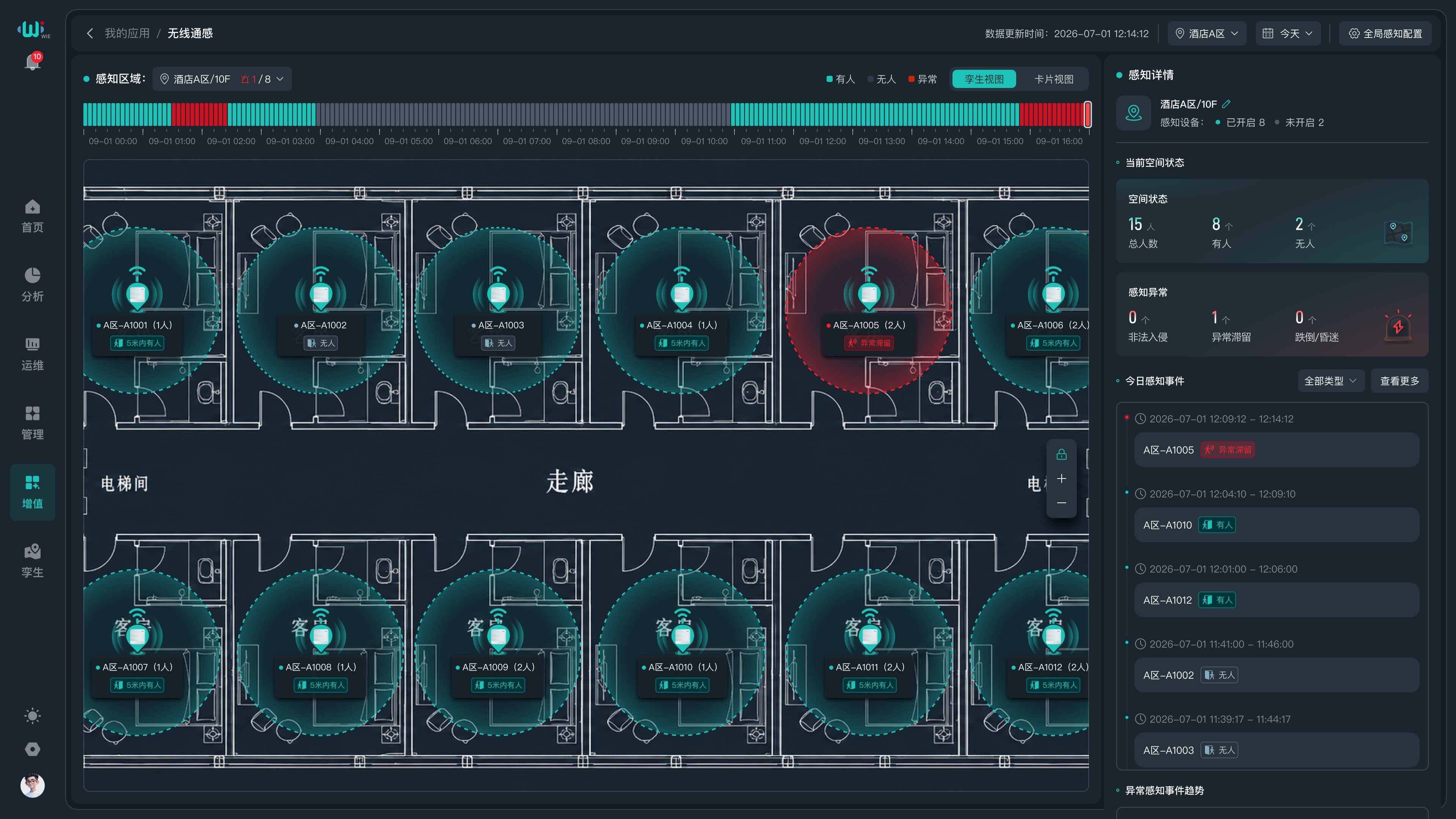
Task: Switch to 卡片视图 tab
Action: 1054,79
